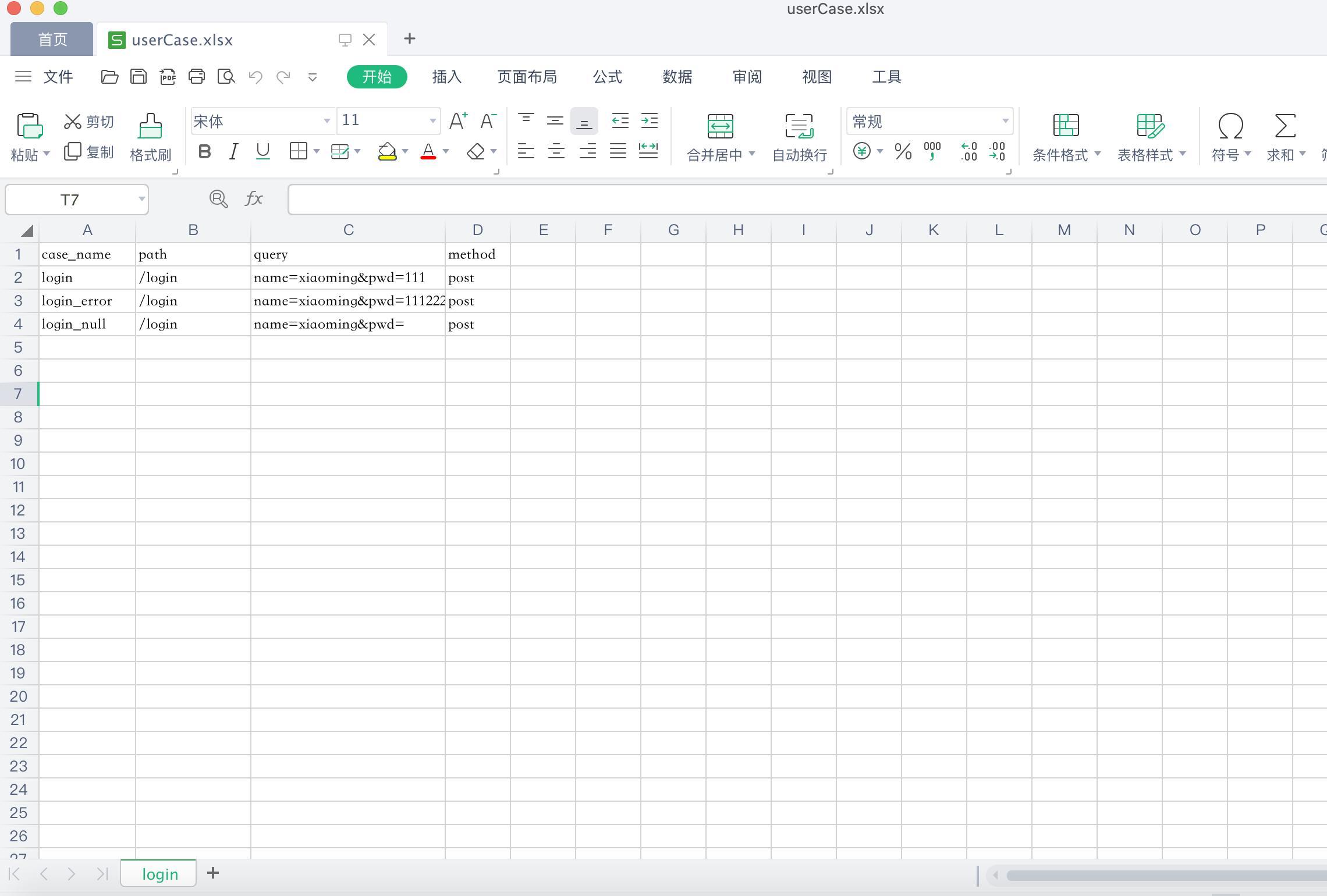The image size is (1327, 896).
Task: Select the 开始 ribbon tab
Action: coord(378,76)
